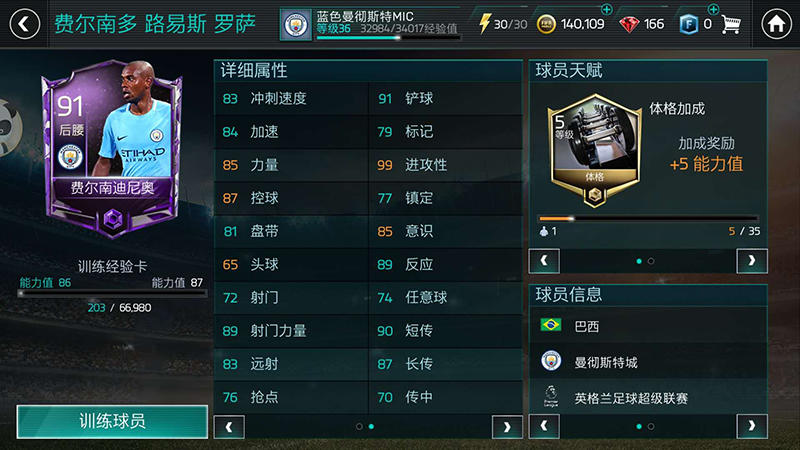Go to next detailed attributes page
This screenshot has height=450, width=800.
coord(507,427)
